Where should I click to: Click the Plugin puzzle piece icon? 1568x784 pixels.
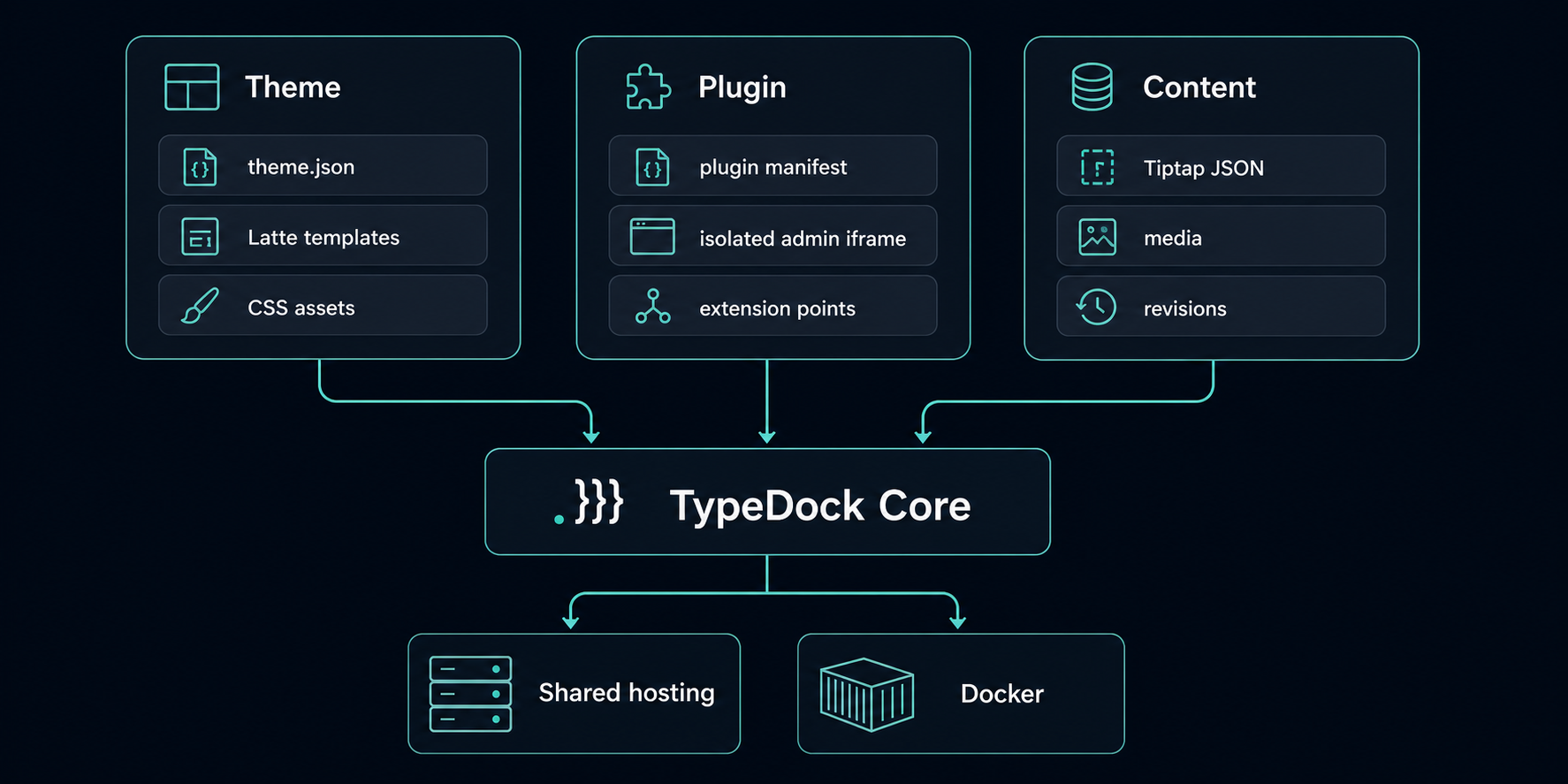click(x=648, y=87)
